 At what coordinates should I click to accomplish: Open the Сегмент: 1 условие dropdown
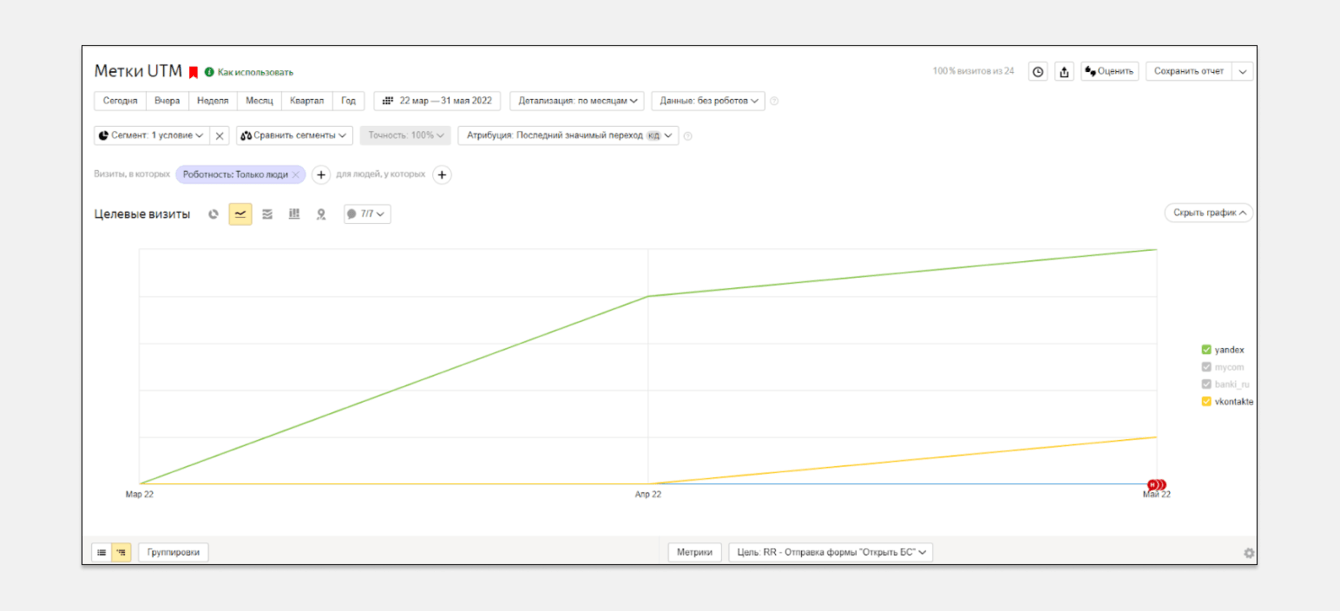[151, 135]
